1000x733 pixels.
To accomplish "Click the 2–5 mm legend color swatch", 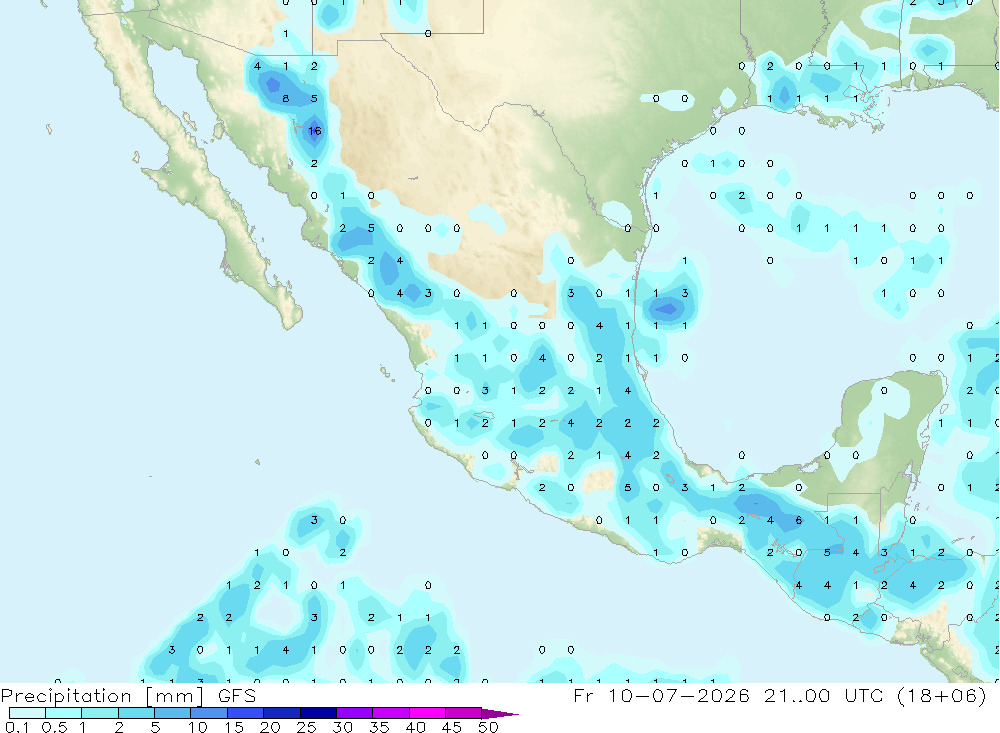I will (136, 713).
